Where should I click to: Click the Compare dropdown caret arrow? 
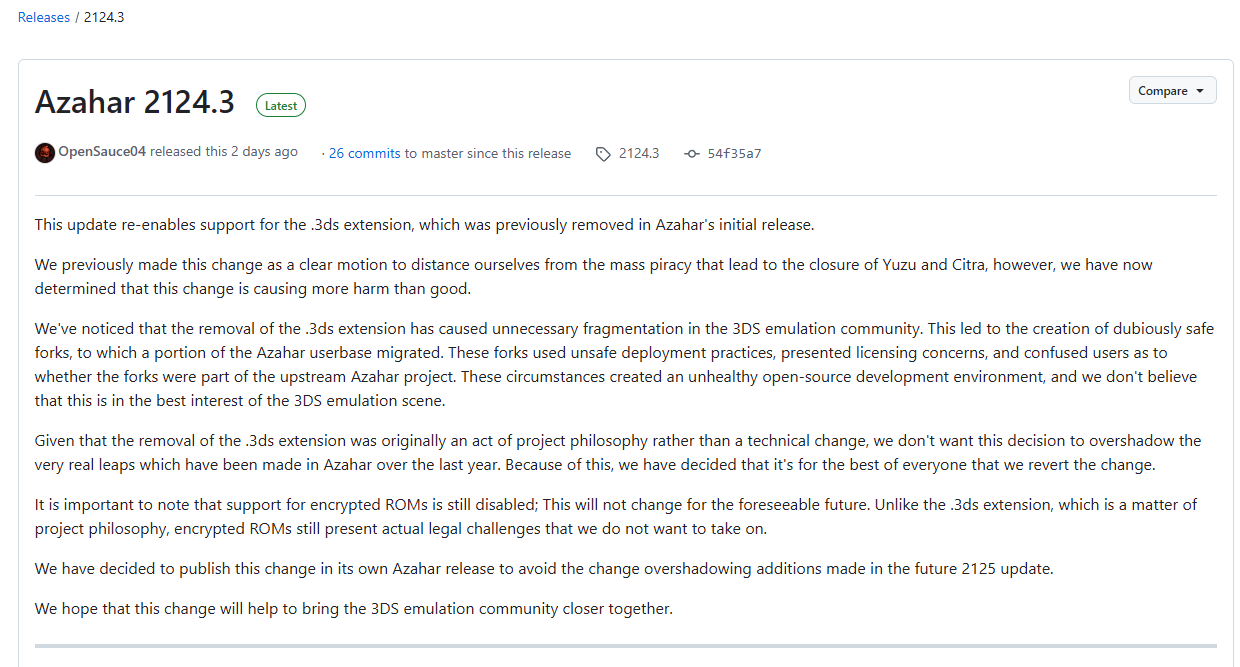point(1199,91)
